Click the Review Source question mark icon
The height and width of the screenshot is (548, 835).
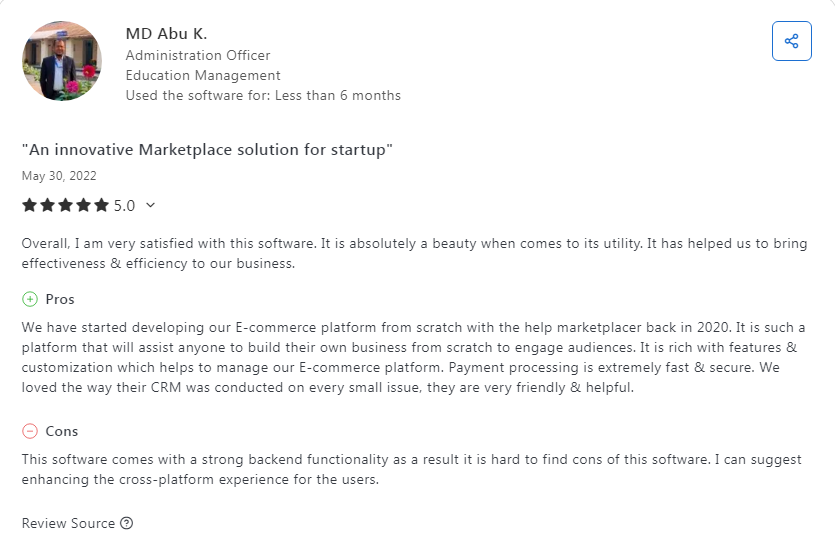pyautogui.click(x=126, y=523)
